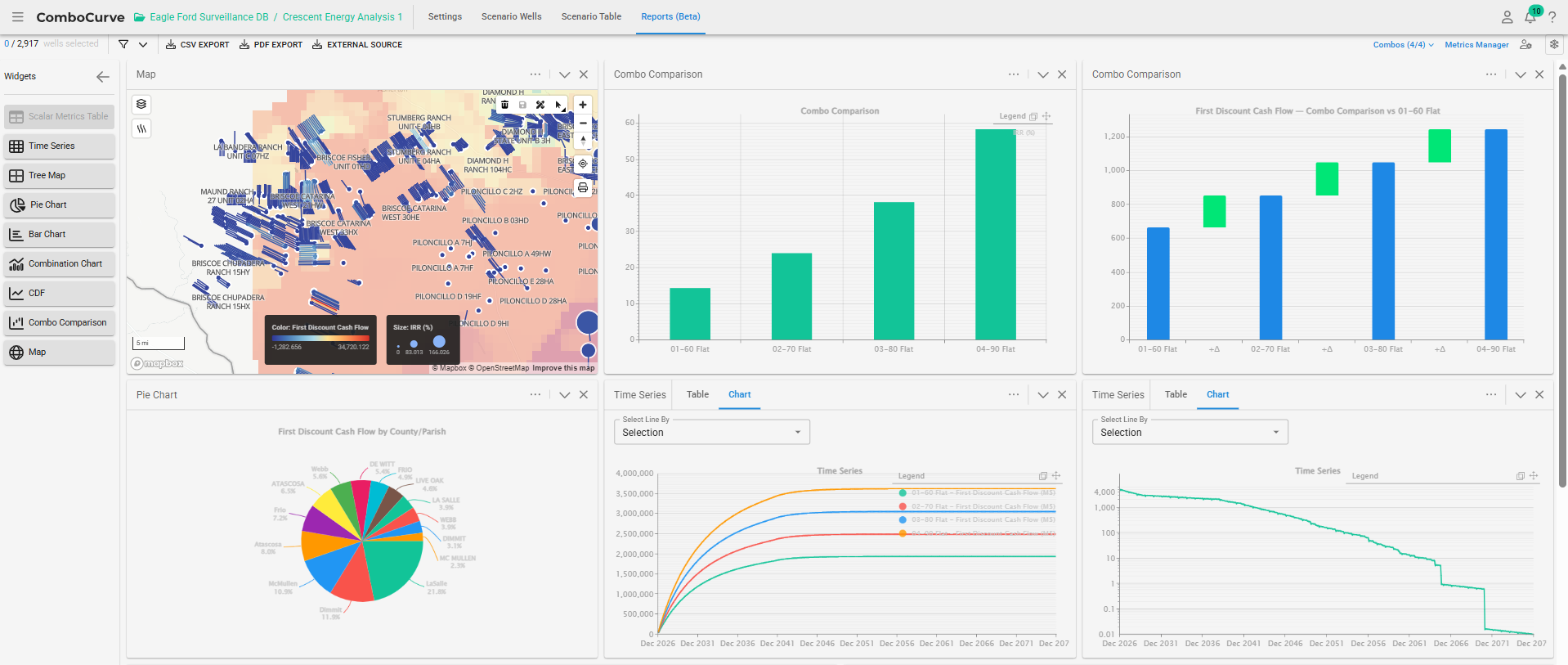
Task: Zoom in with the map plus button
Action: pyautogui.click(x=583, y=105)
